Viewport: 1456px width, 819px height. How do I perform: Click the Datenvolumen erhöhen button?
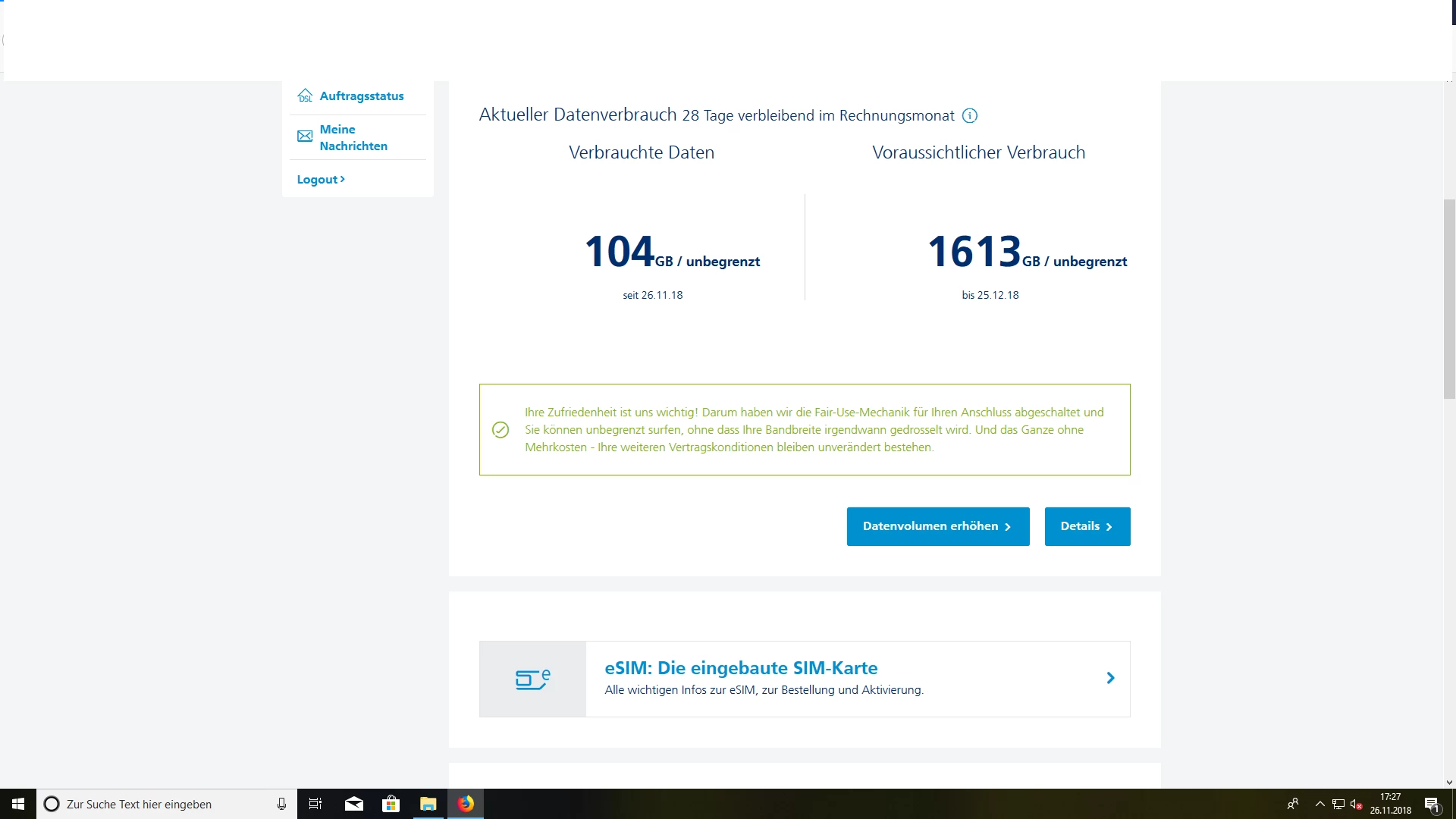tap(937, 526)
